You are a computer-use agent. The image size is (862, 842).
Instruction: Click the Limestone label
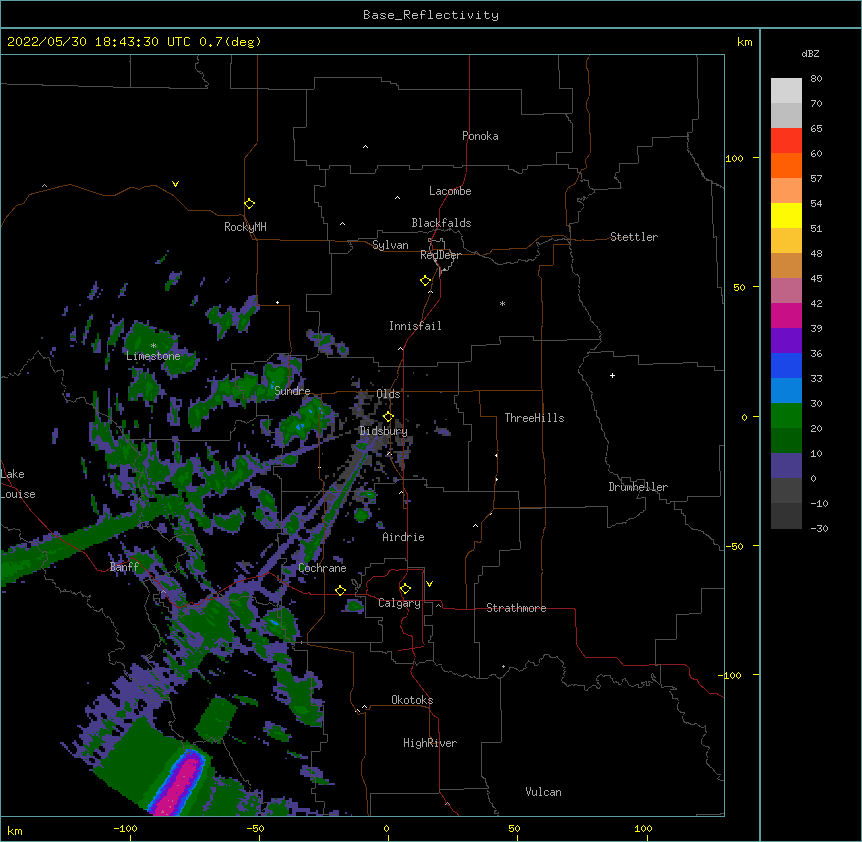pos(153,356)
